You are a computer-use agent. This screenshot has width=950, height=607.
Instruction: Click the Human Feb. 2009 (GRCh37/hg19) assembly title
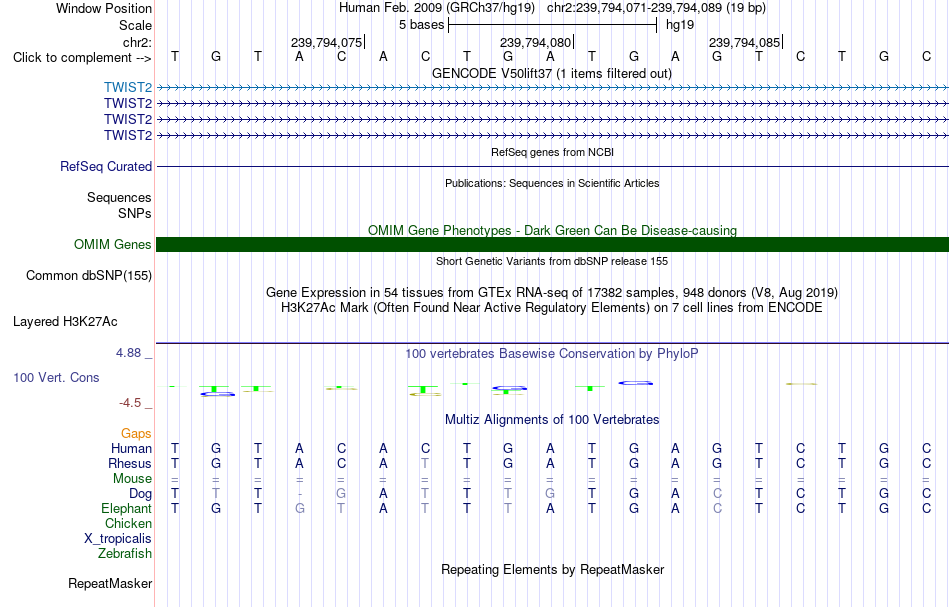click(x=437, y=8)
